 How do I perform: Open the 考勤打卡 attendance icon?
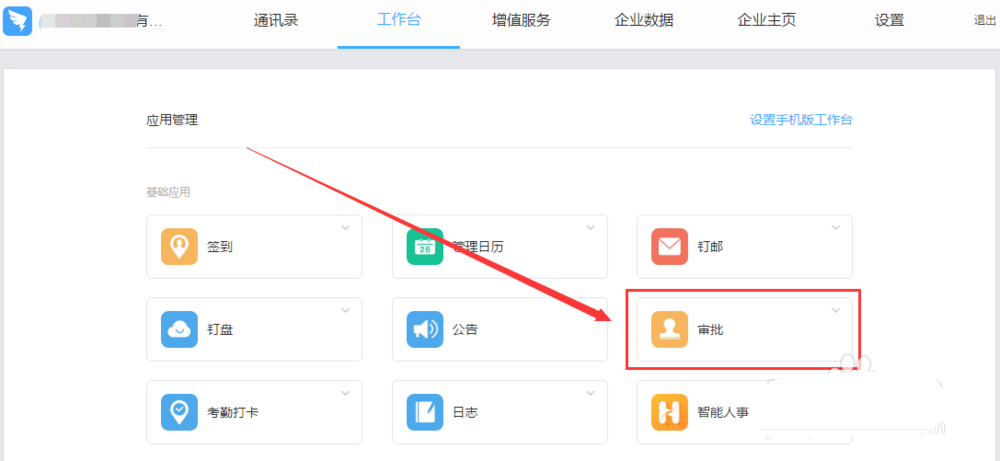[x=179, y=412]
